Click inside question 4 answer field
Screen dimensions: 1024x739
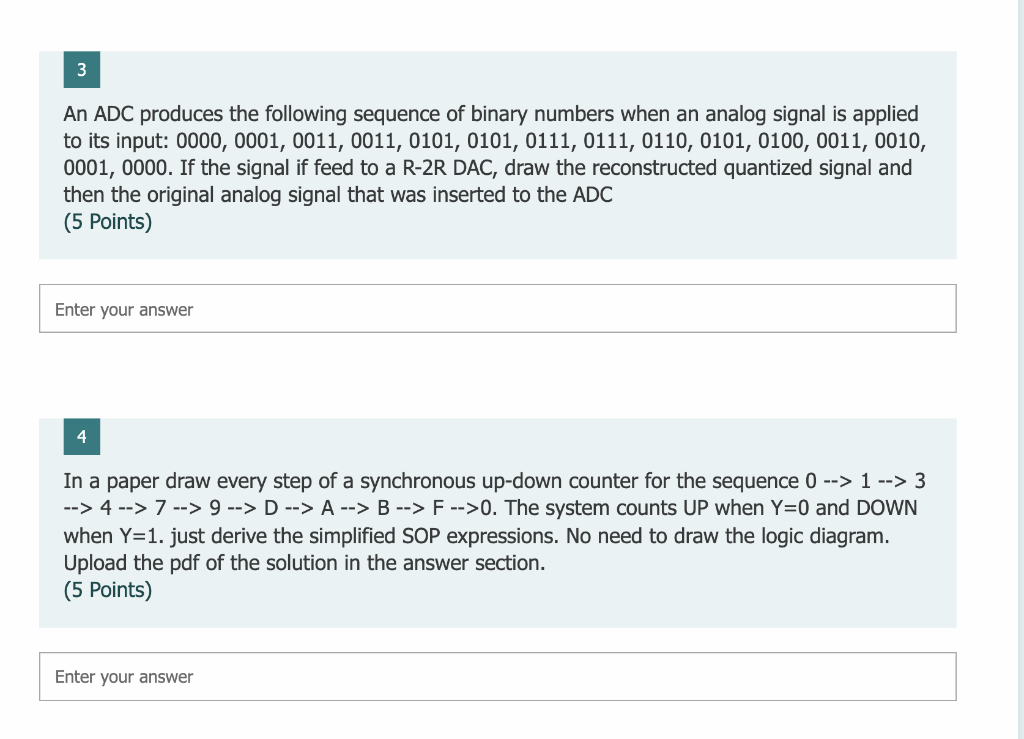pos(497,676)
